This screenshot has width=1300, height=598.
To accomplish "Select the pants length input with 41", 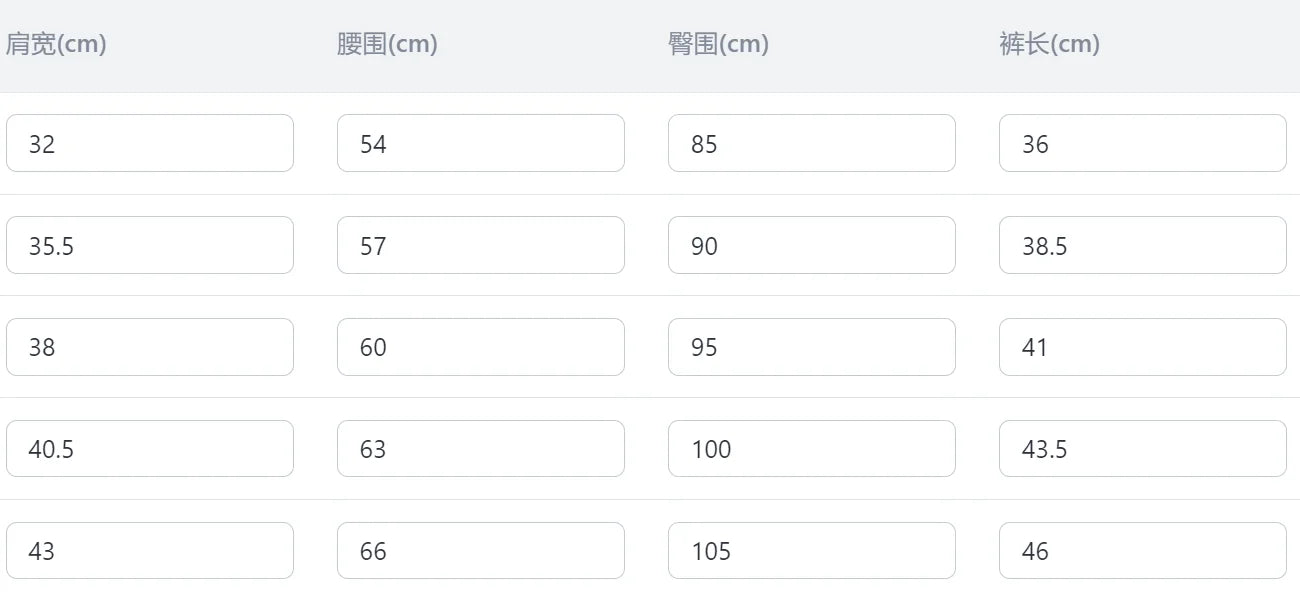I will click(x=1143, y=347).
